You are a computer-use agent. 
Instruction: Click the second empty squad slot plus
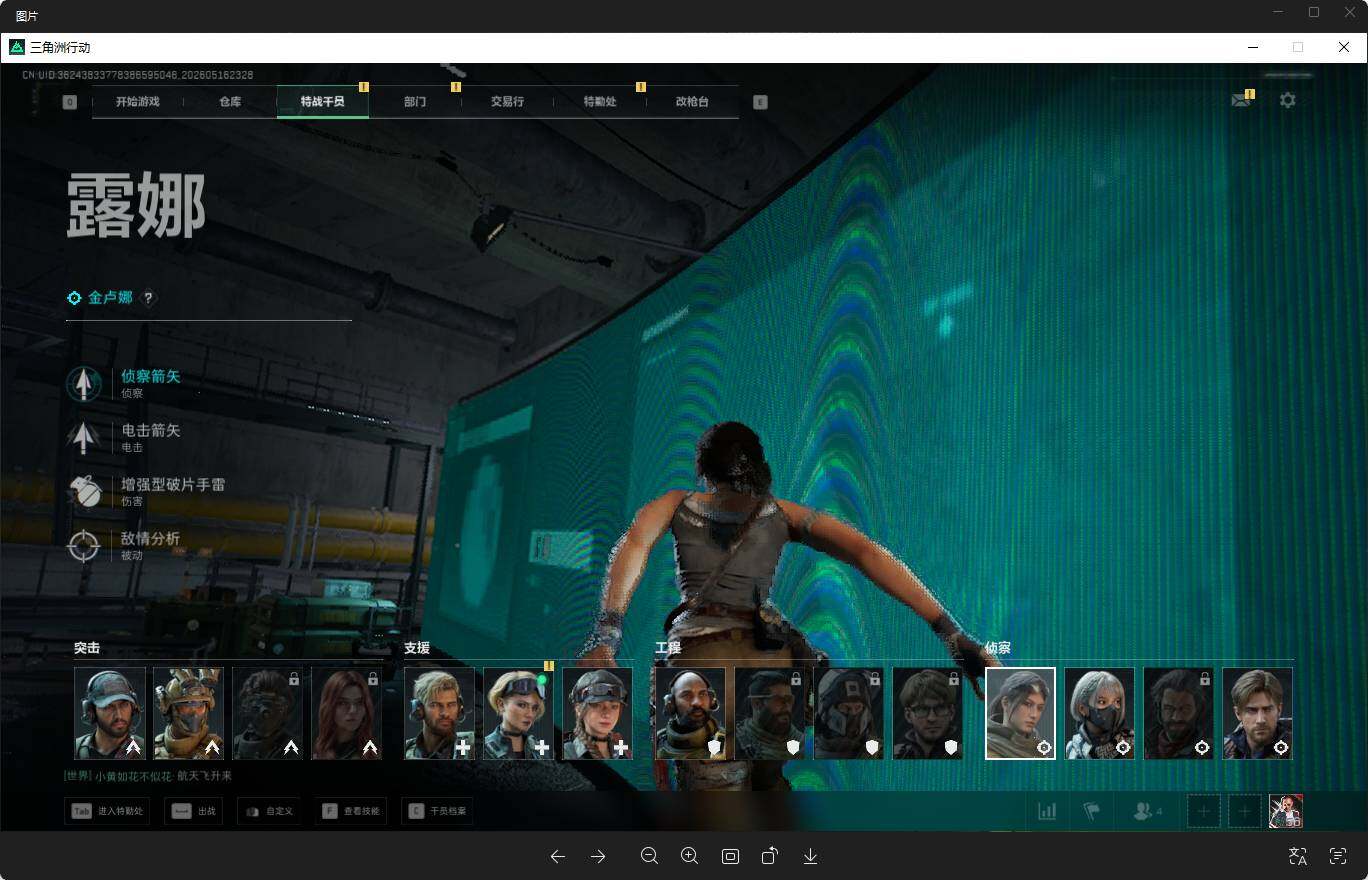pos(1245,811)
